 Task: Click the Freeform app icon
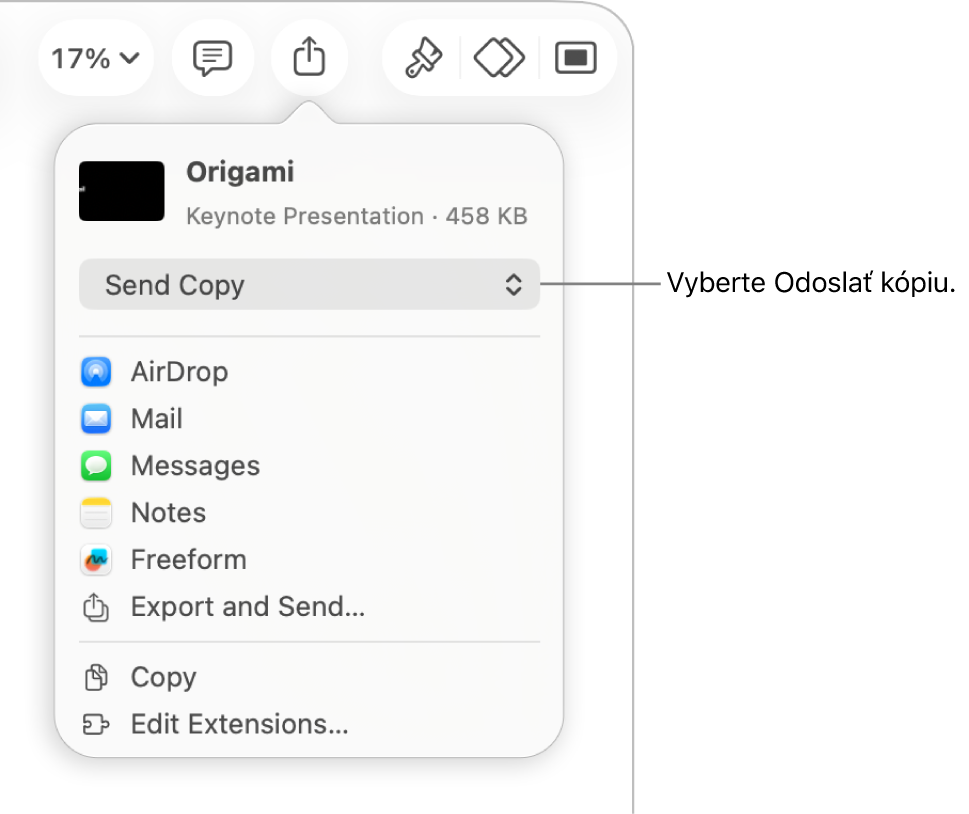pyautogui.click(x=96, y=560)
